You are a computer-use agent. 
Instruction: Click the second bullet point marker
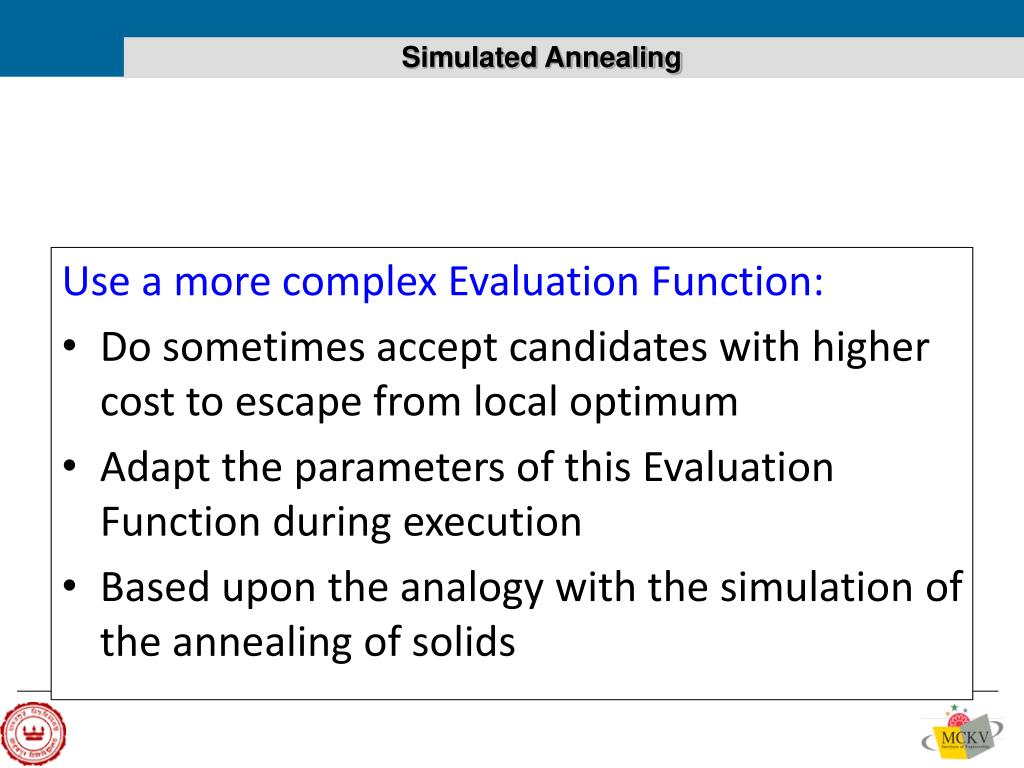click(x=70, y=467)
